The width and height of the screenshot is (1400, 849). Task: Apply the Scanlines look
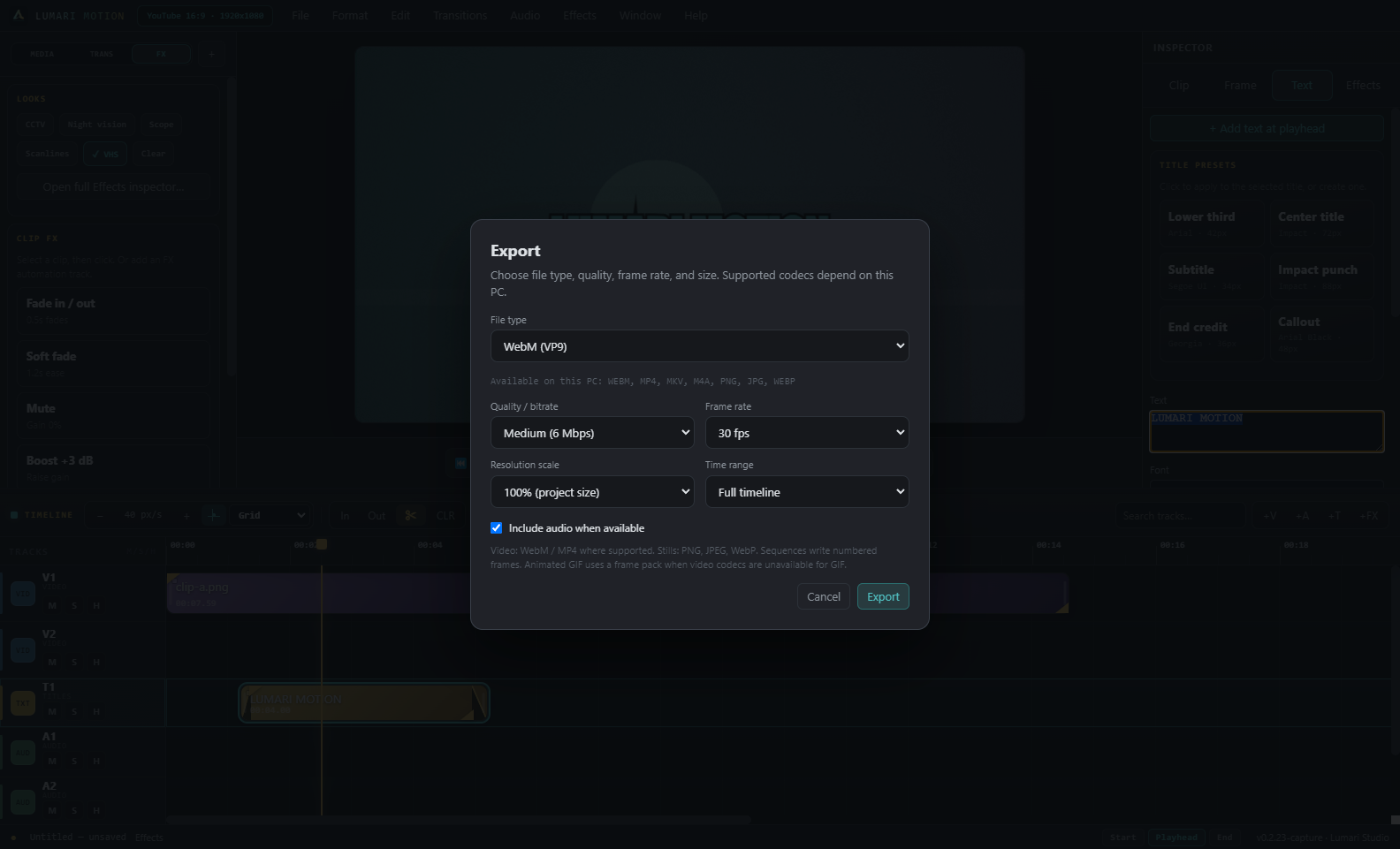coord(48,154)
